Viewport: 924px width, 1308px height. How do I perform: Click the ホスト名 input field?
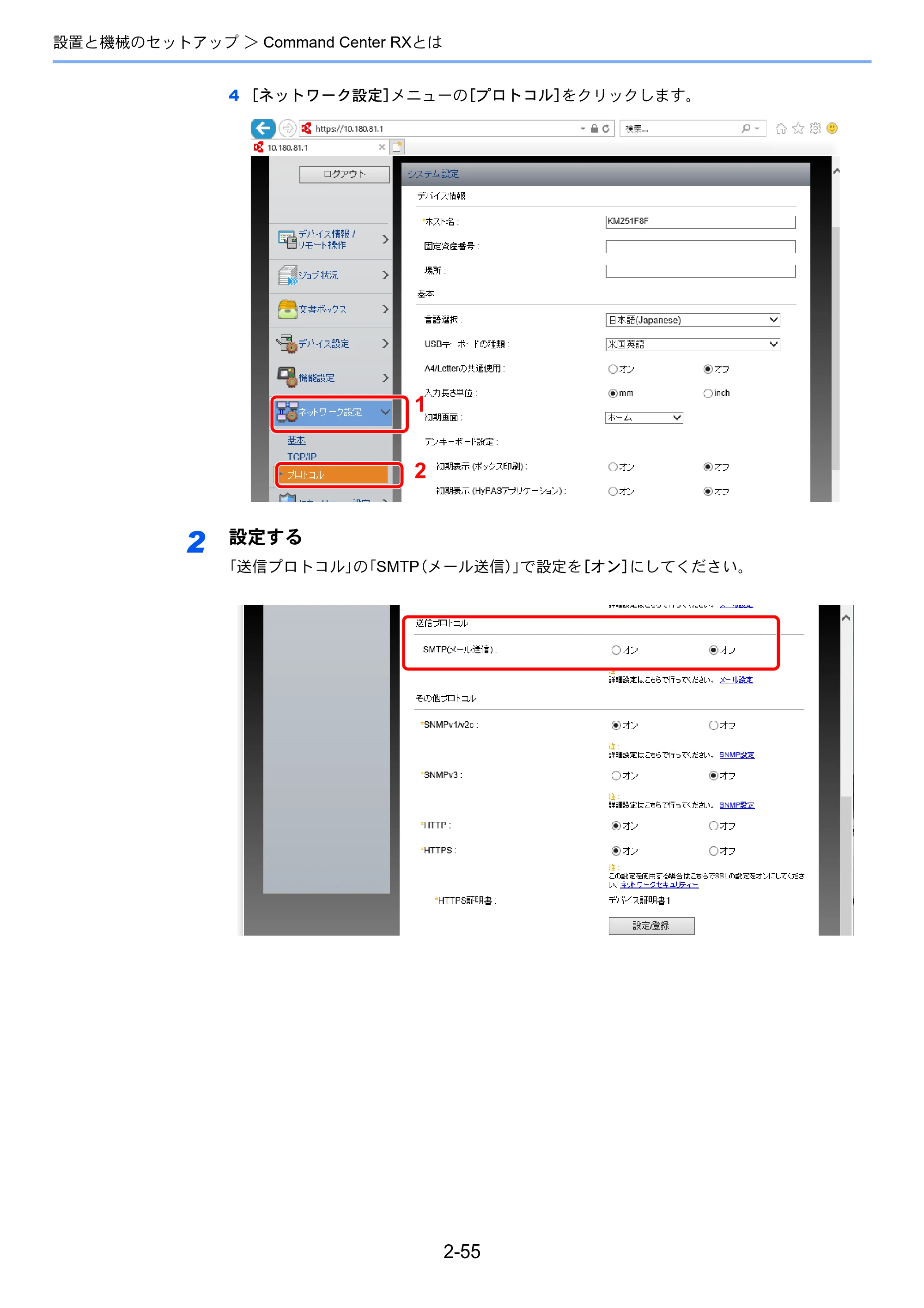pos(700,222)
